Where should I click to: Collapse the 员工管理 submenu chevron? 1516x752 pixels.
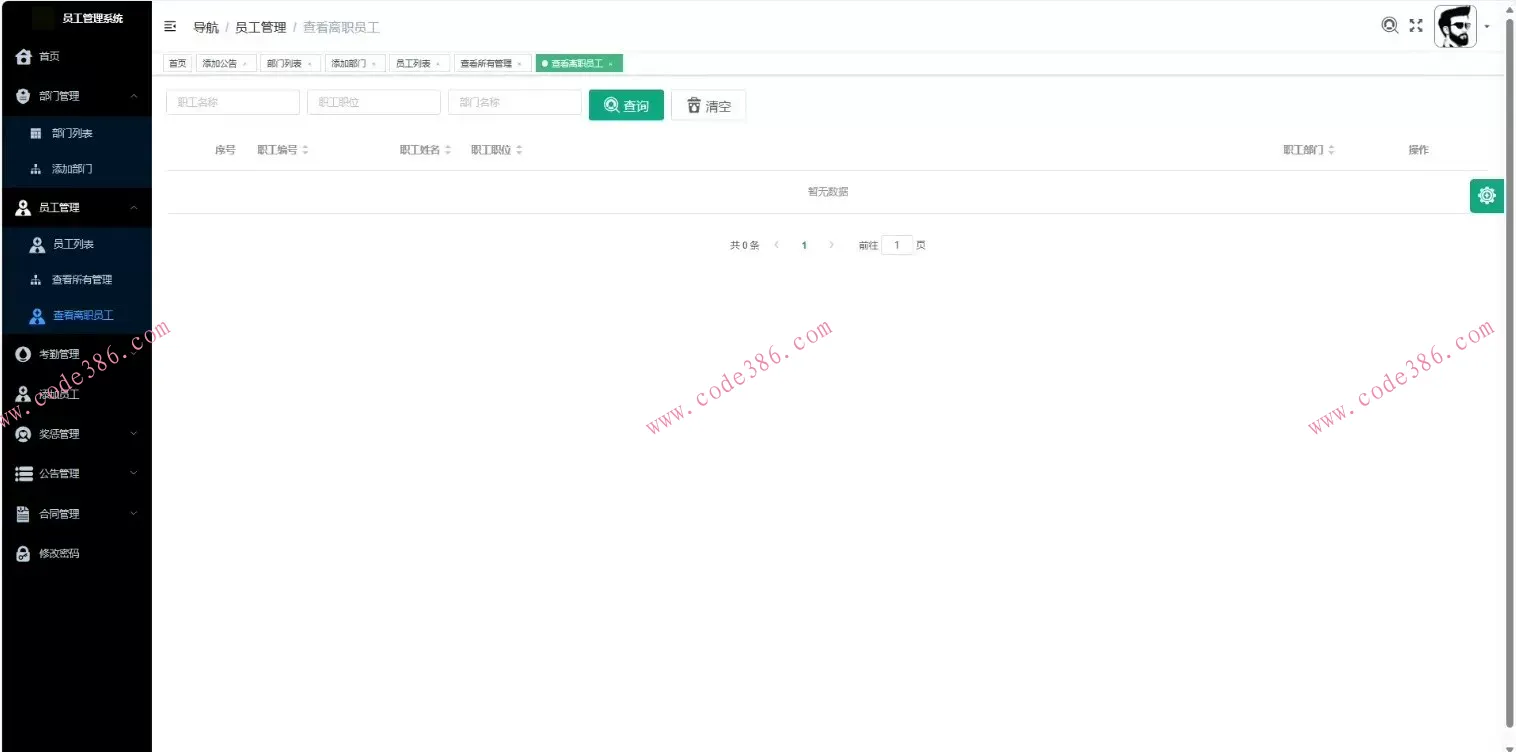coord(134,207)
